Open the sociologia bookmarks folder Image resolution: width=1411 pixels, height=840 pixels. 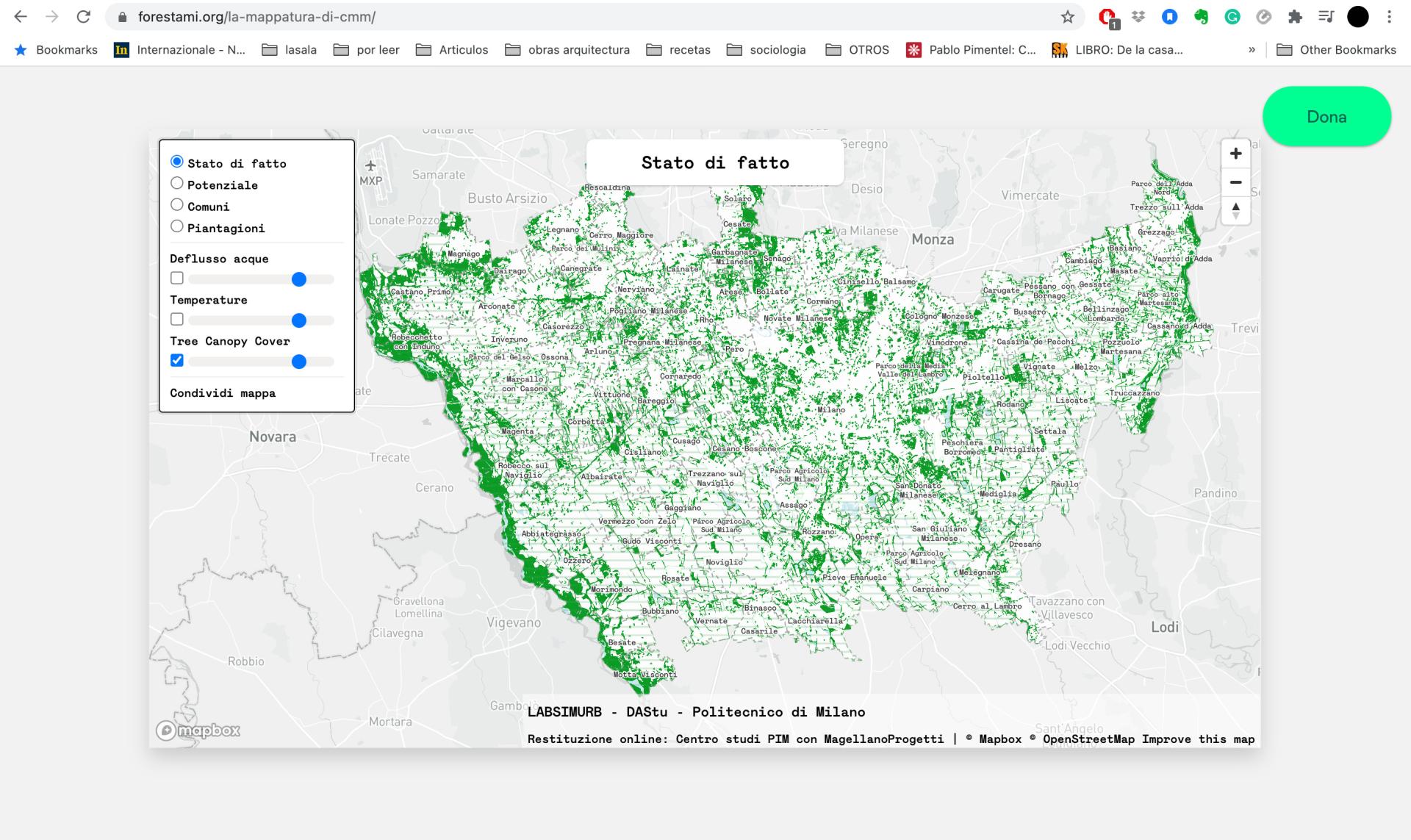[766, 50]
